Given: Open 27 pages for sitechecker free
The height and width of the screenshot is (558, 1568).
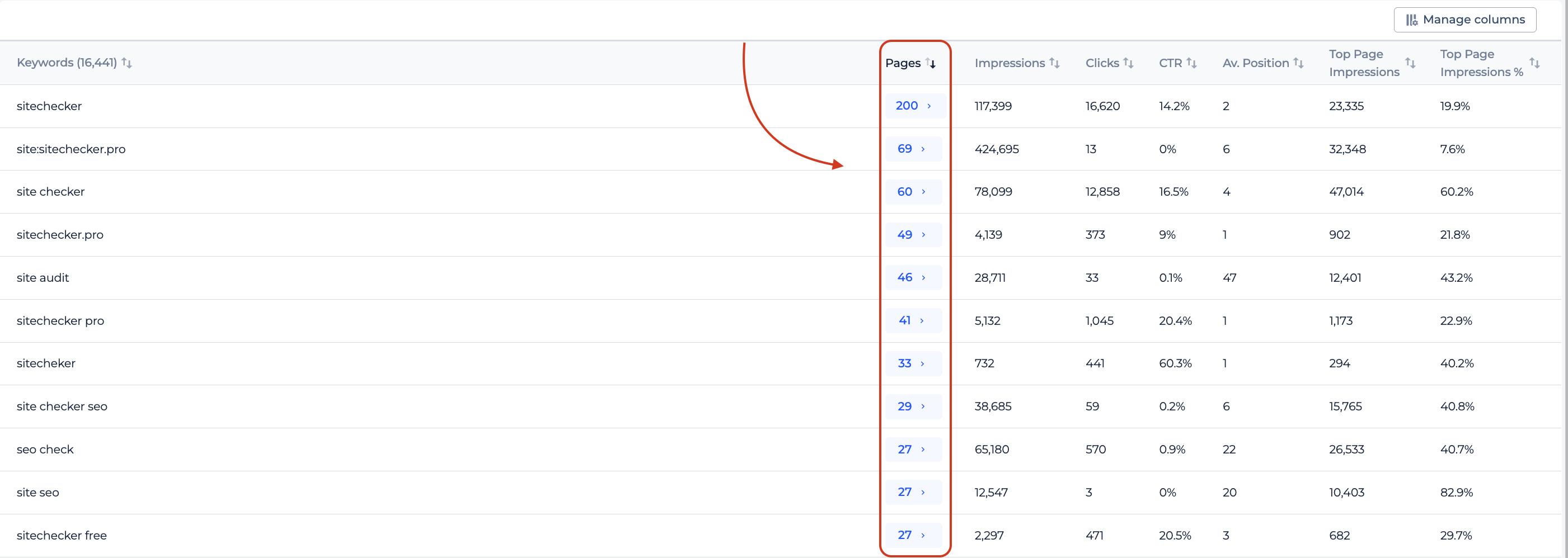Looking at the screenshot, I should [914, 535].
